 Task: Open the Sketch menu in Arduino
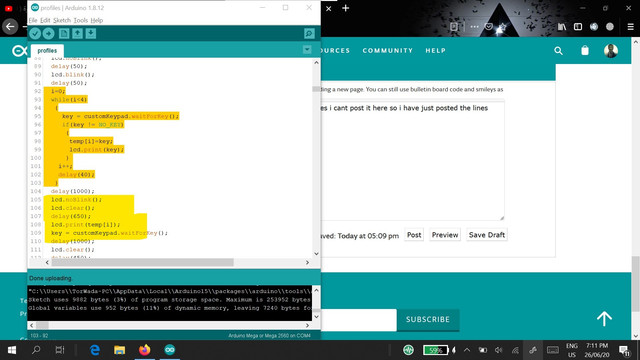tap(62, 20)
